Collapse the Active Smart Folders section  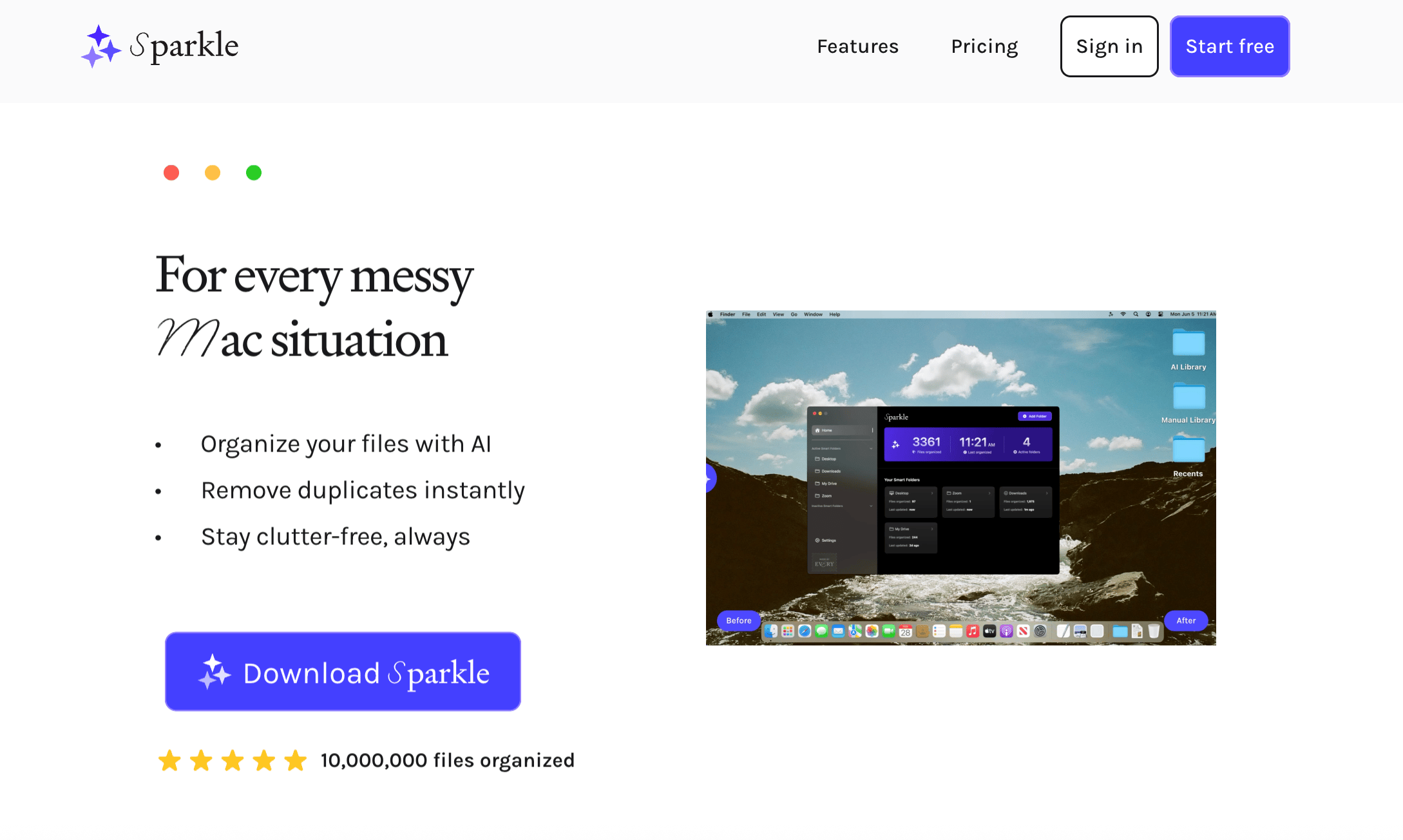point(871,448)
